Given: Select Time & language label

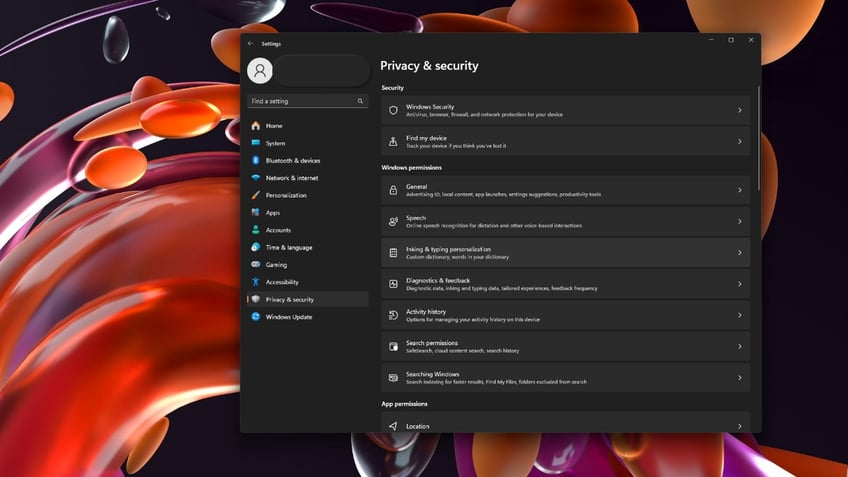Looking at the screenshot, I should point(289,247).
